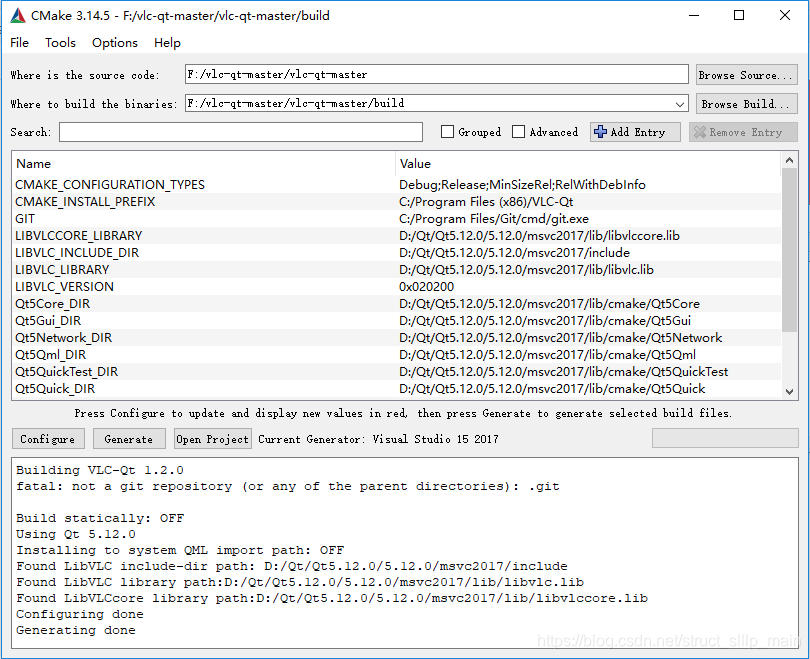Expand the build binaries path dropdown

click(x=680, y=104)
